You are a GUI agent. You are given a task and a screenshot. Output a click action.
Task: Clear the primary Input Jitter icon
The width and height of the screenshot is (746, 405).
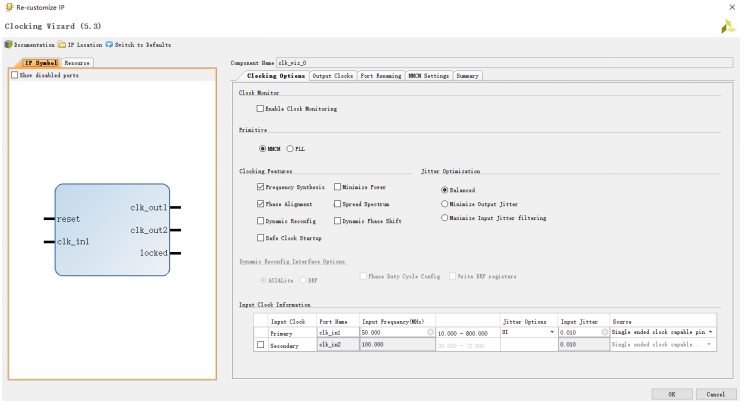pos(604,332)
